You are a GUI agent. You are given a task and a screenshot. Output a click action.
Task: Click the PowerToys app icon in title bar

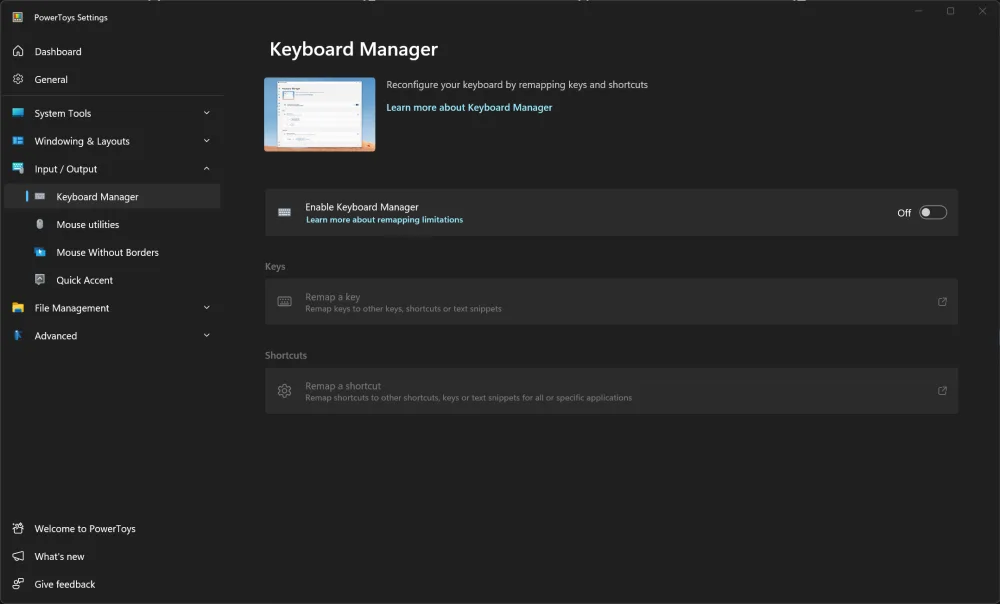click(18, 17)
